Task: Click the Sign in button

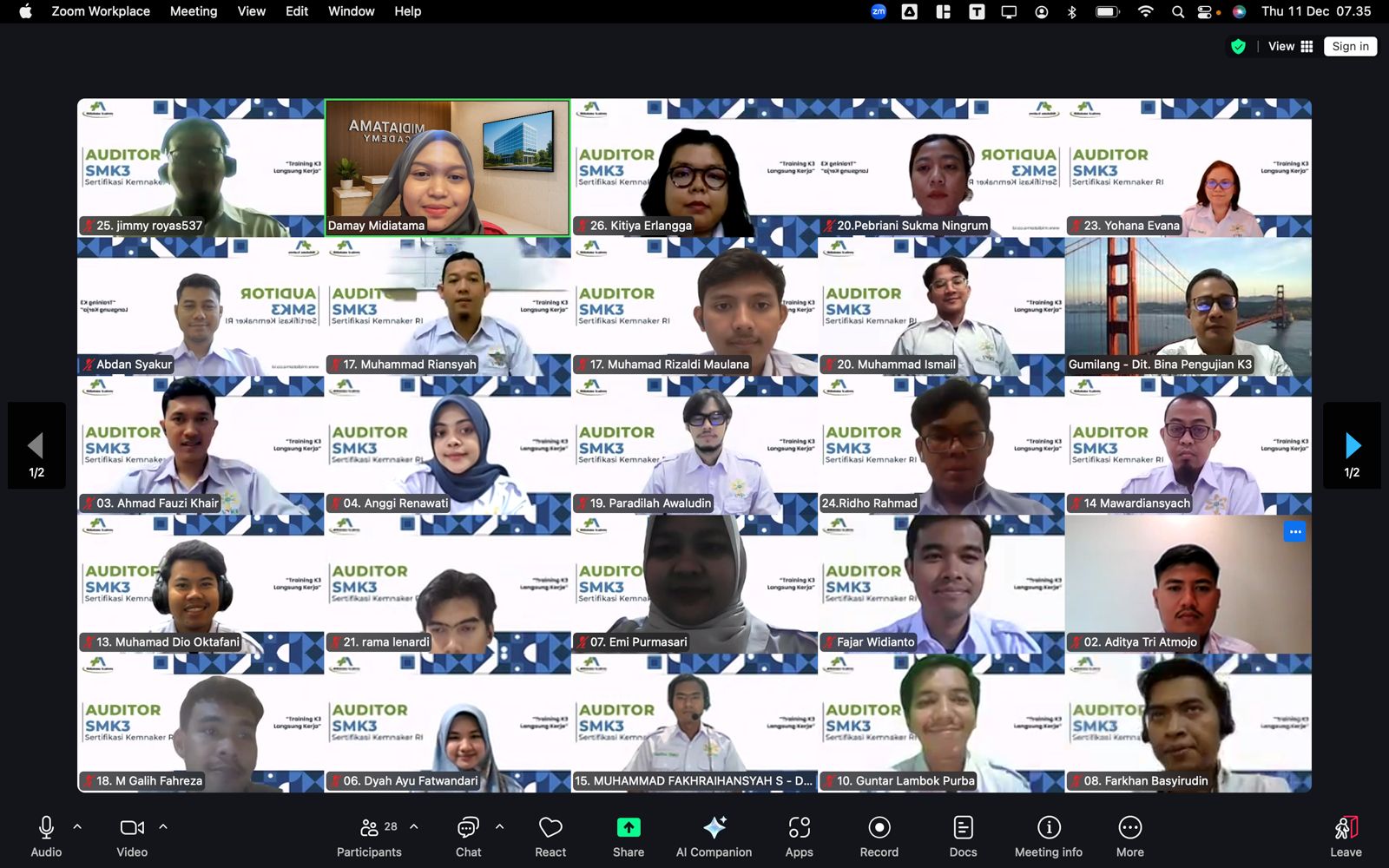Action: point(1350,47)
